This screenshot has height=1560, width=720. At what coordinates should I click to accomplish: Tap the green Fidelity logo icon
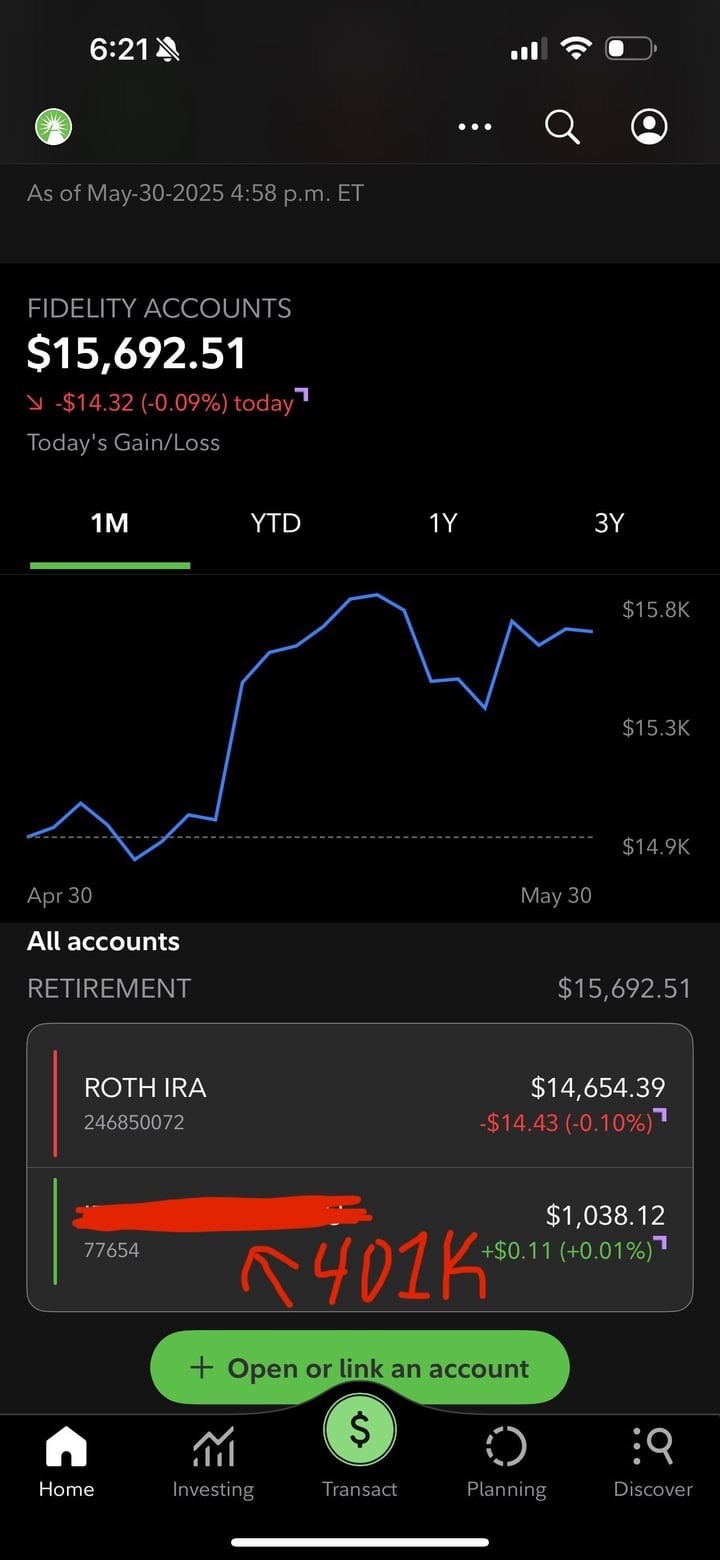coord(53,127)
